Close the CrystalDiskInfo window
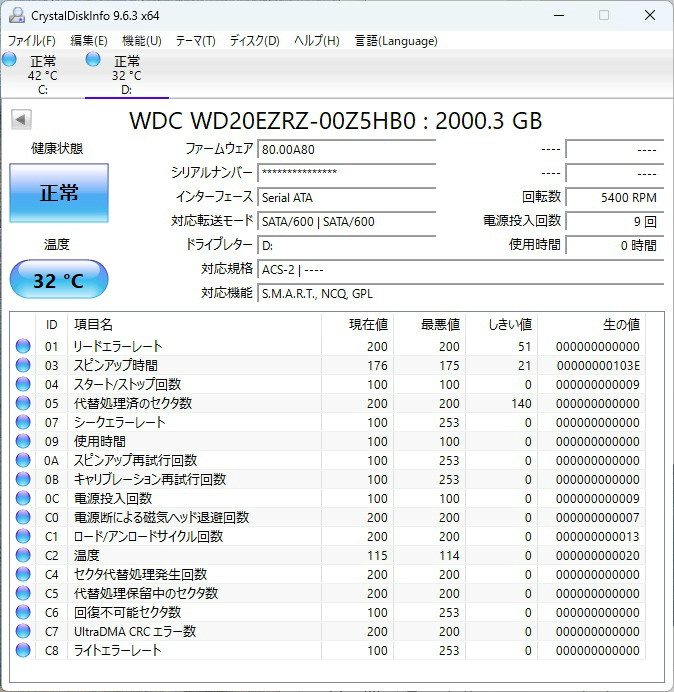This screenshot has width=674, height=692. [x=650, y=15]
